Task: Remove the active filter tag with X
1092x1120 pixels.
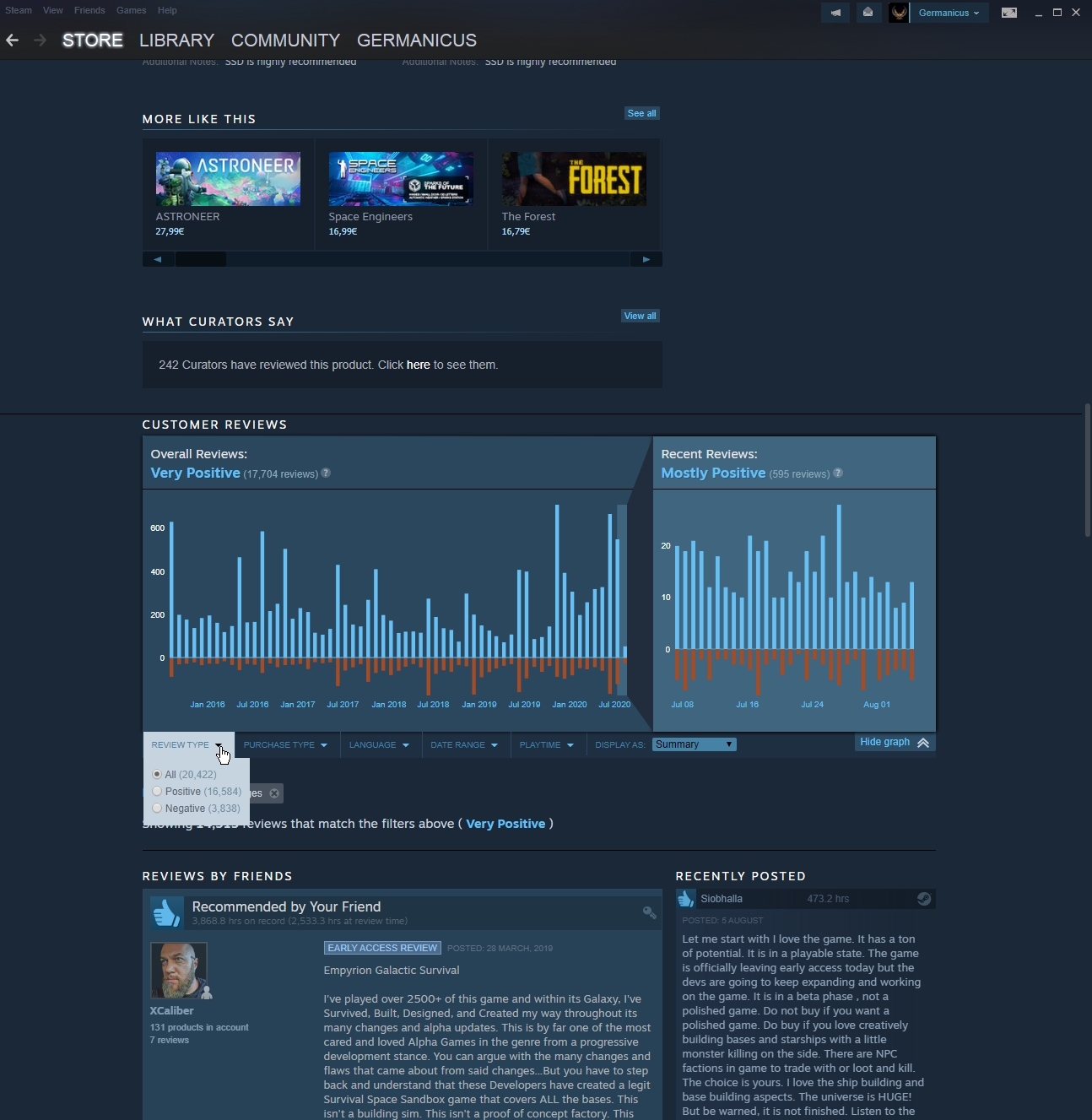Action: point(274,793)
